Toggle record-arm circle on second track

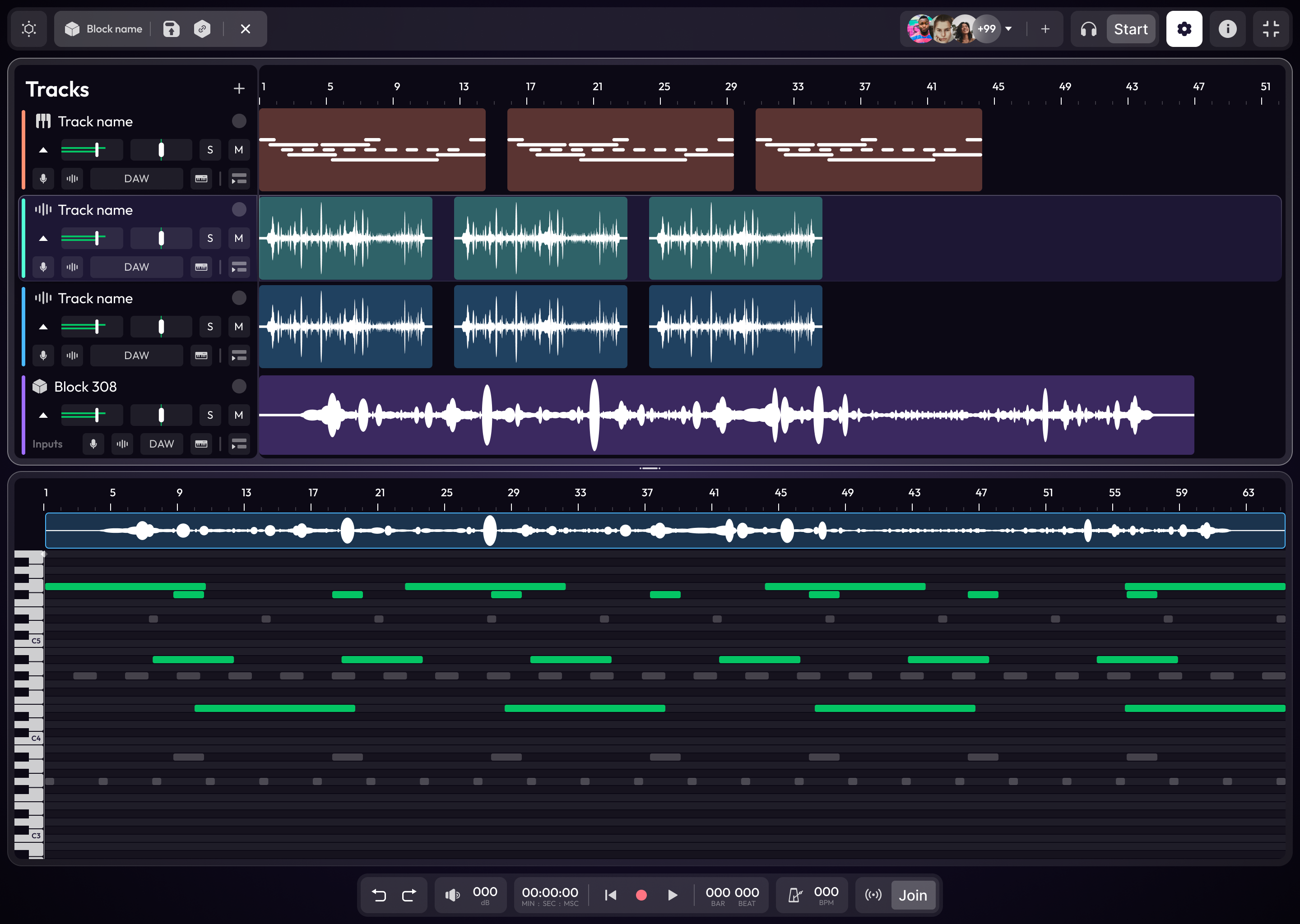point(239,209)
